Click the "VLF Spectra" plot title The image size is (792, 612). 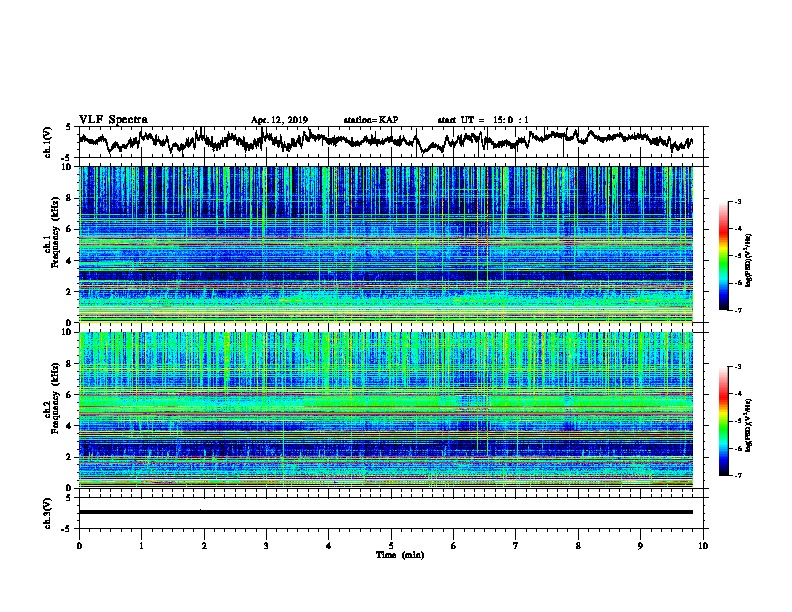coord(113,120)
